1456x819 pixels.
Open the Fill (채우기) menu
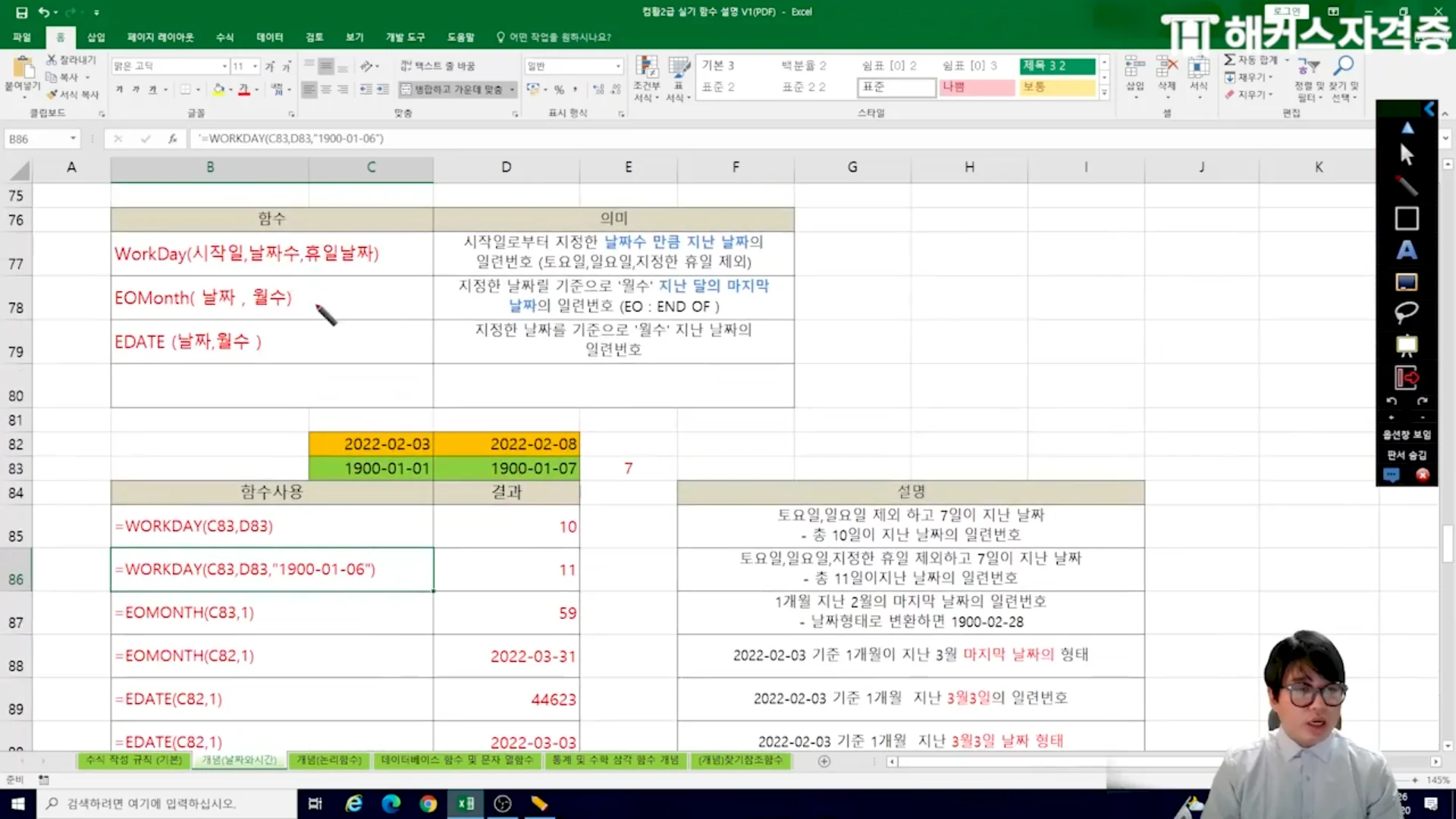click(x=1248, y=77)
